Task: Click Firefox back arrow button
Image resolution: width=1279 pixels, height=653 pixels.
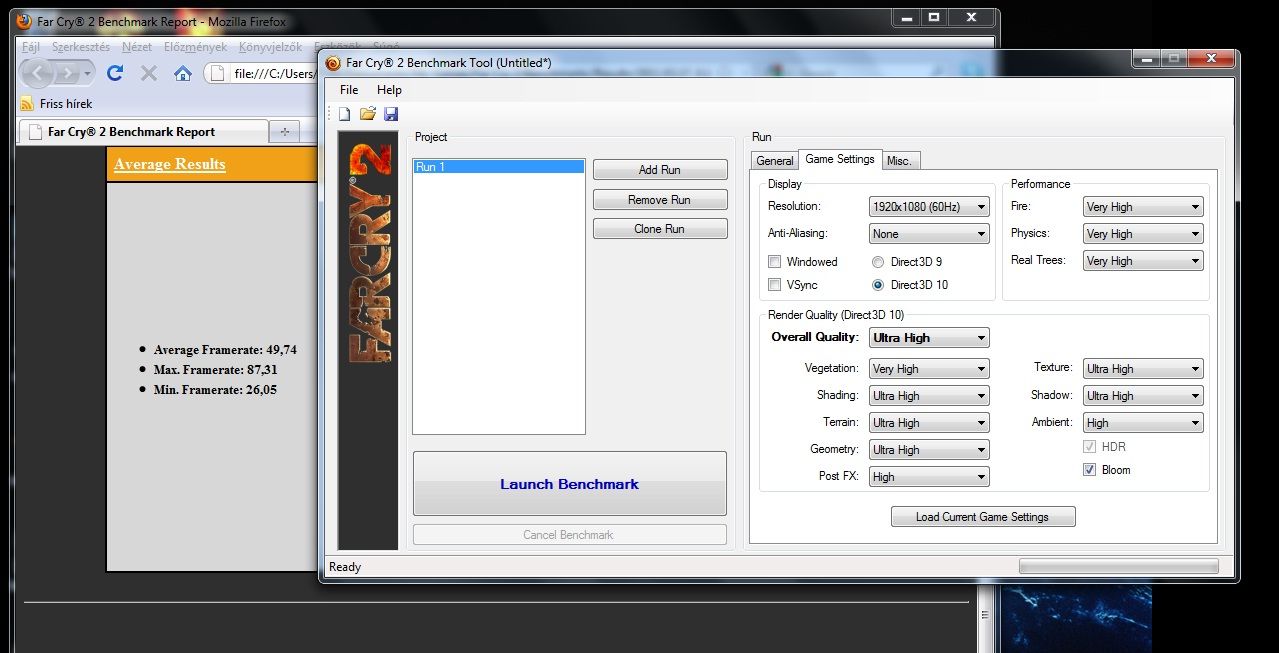Action: pyautogui.click(x=37, y=73)
